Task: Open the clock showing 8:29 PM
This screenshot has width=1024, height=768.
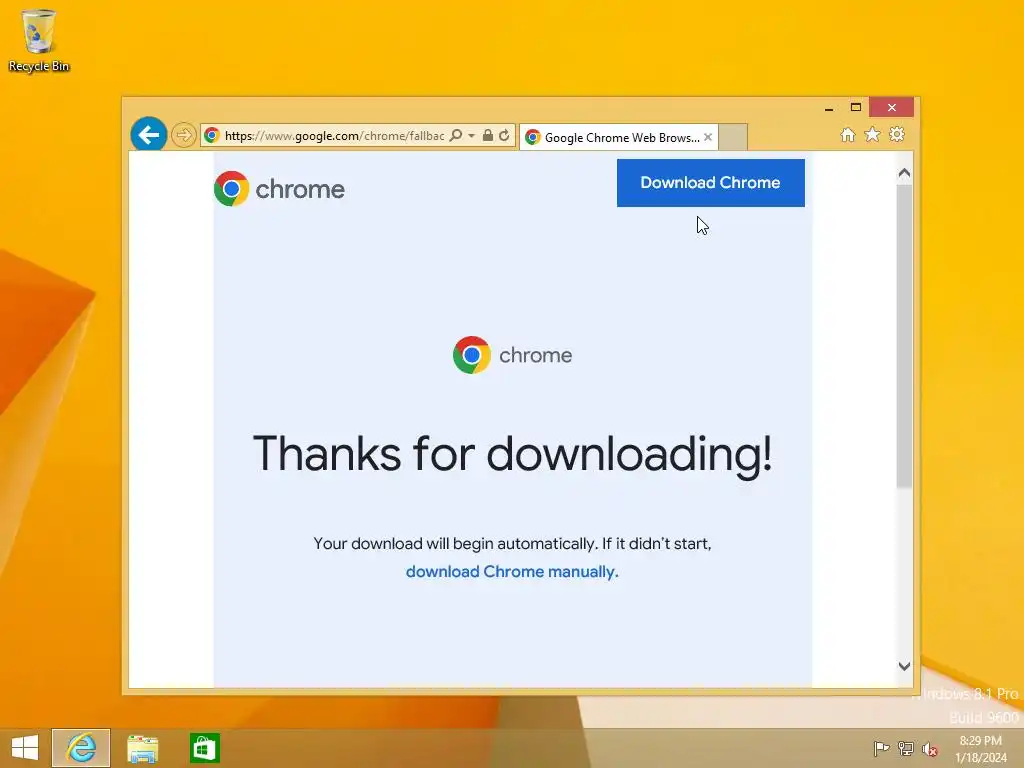Action: click(980, 749)
